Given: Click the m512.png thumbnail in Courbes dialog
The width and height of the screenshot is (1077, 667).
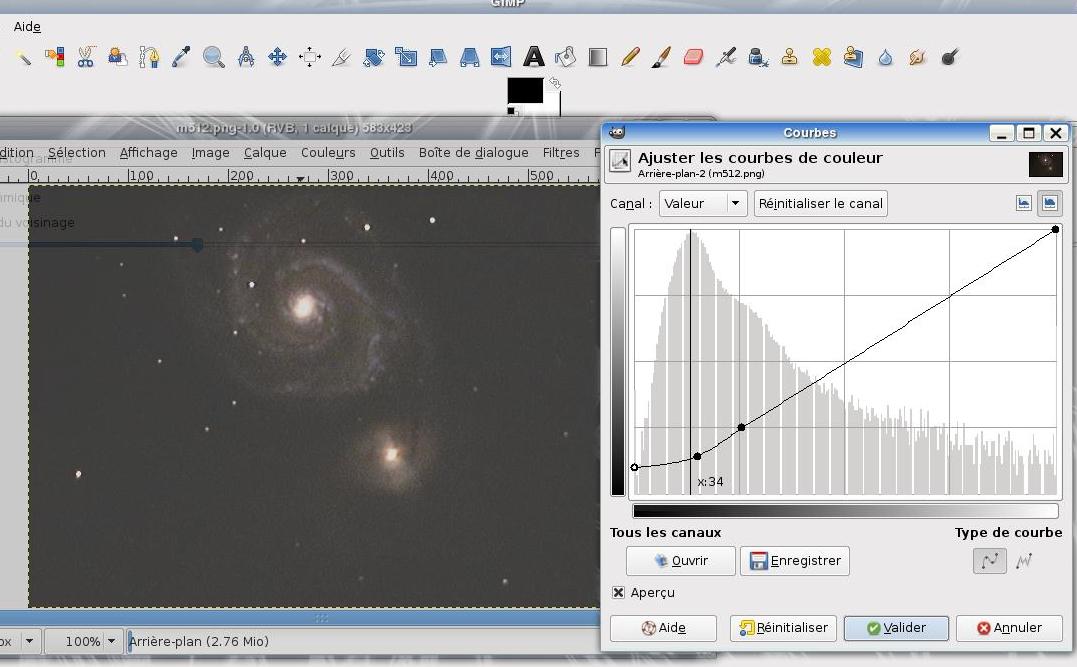Looking at the screenshot, I should (1045, 165).
